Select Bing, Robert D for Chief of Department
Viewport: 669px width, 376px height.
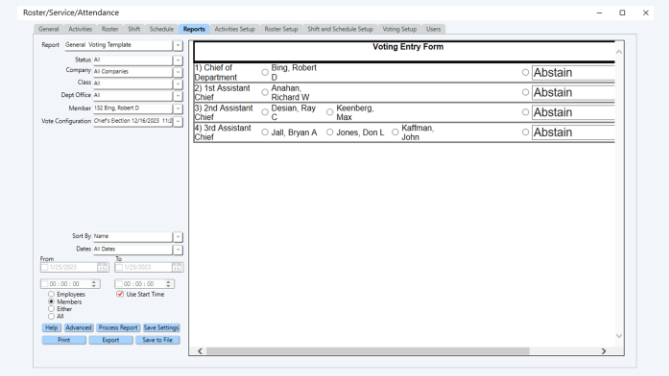[x=265, y=73]
